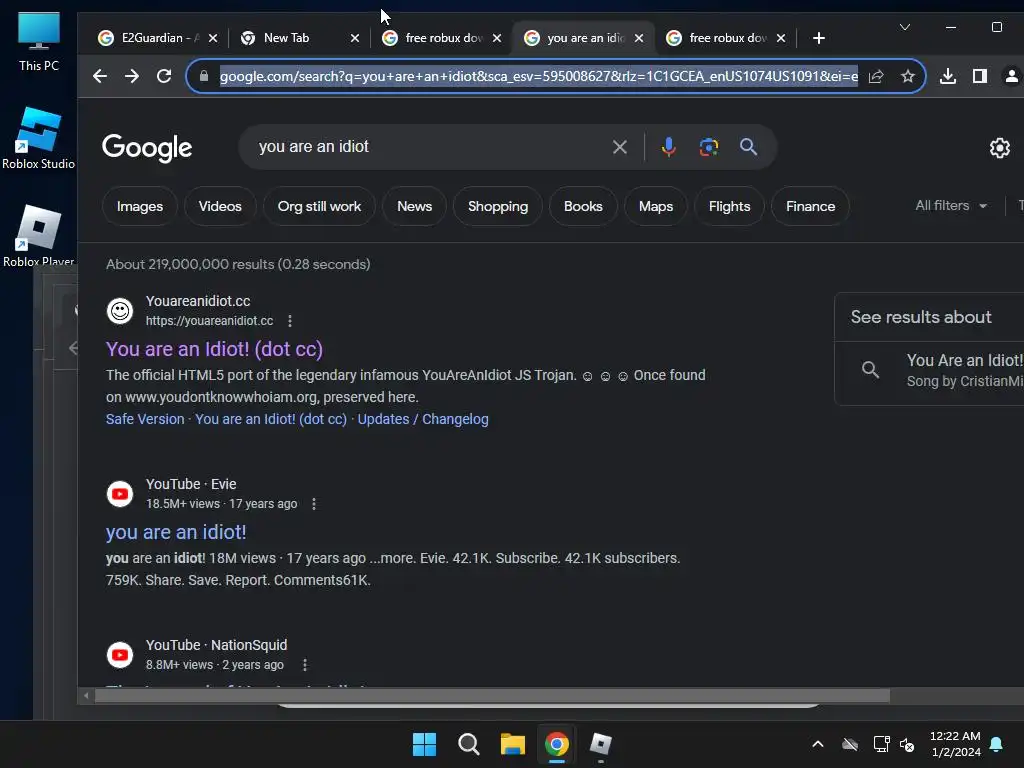Viewport: 1024px width, 768px height.
Task: Filter results by Images
Action: [140, 206]
